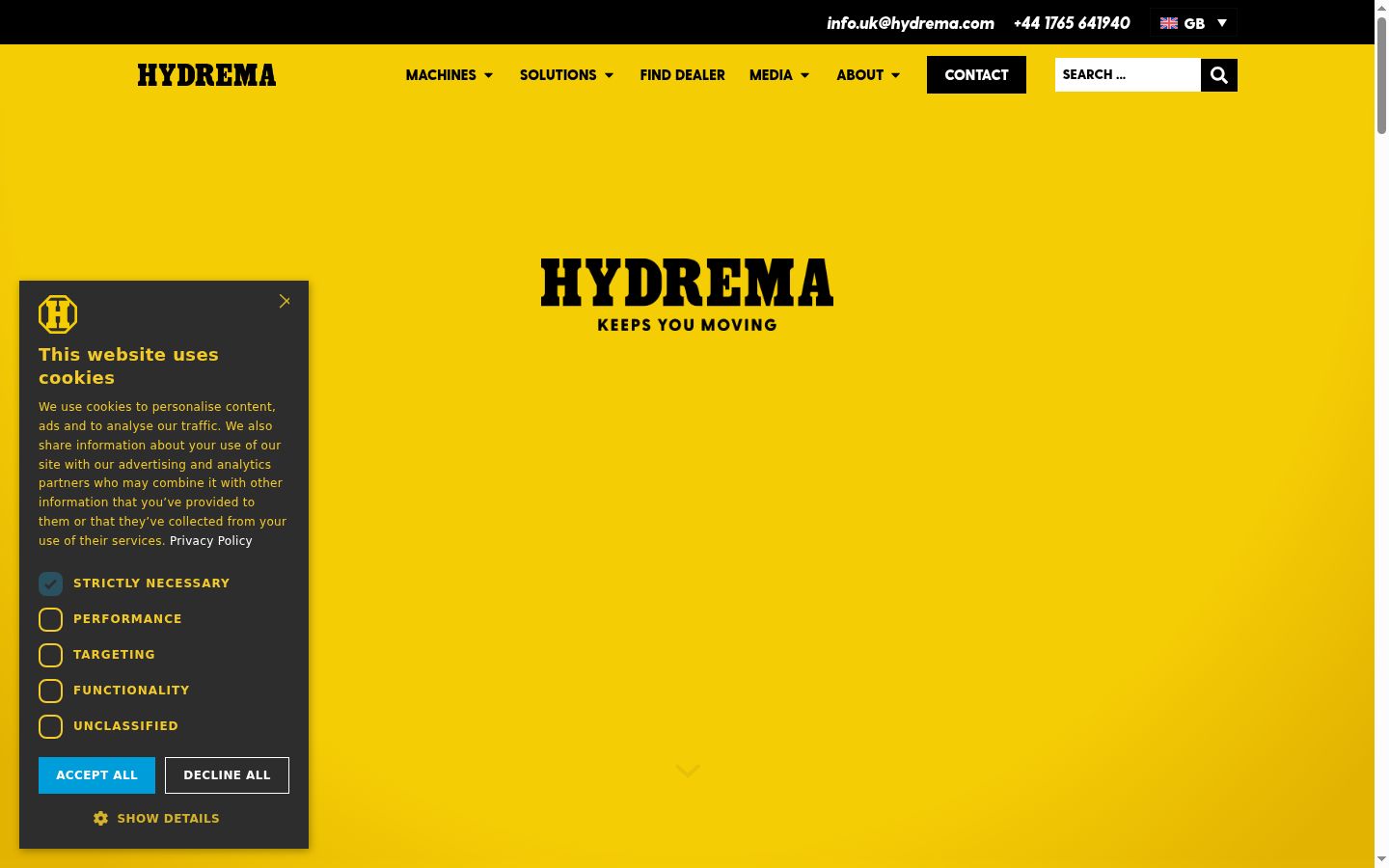
Task: Expand the Media menu
Action: point(779,75)
